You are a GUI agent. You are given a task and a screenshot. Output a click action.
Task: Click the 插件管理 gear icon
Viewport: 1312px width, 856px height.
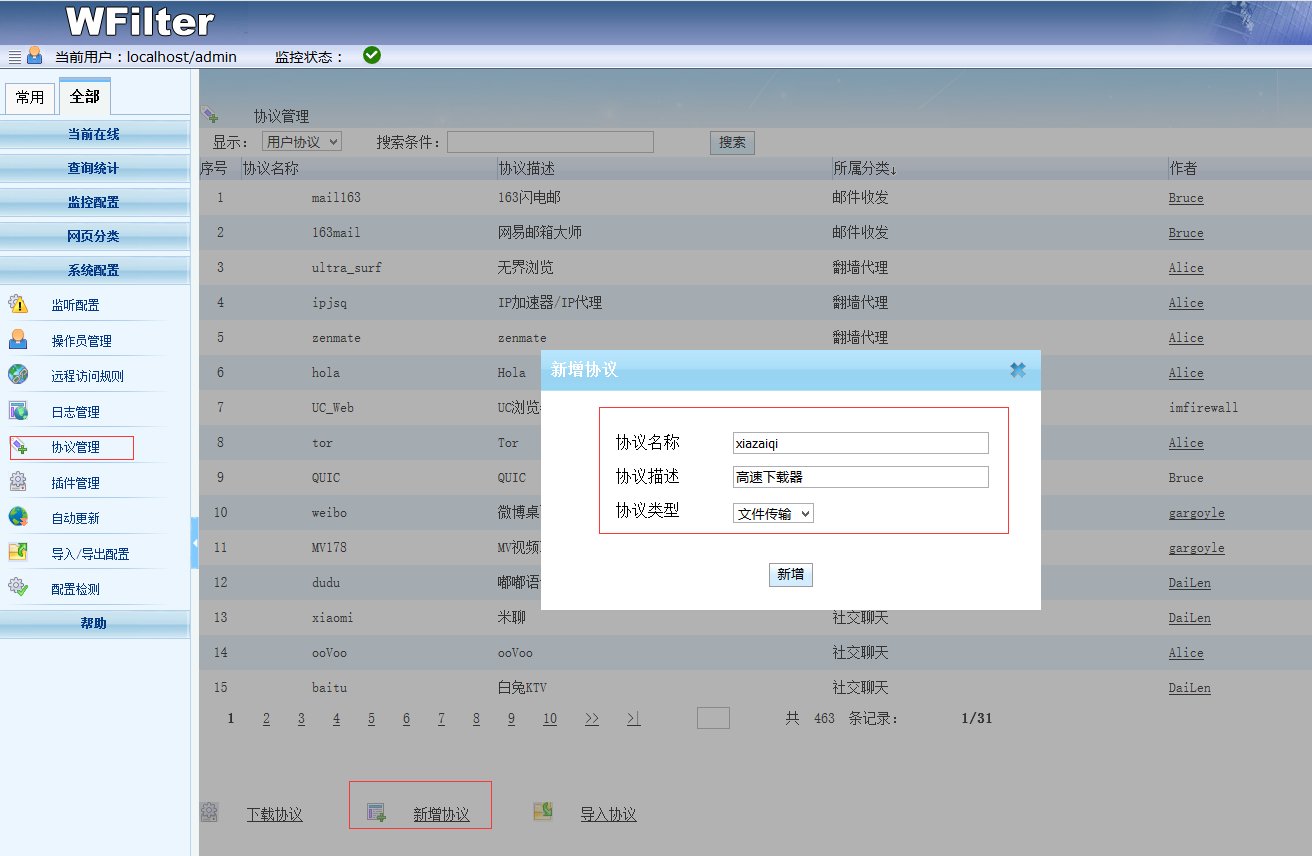click(x=18, y=482)
